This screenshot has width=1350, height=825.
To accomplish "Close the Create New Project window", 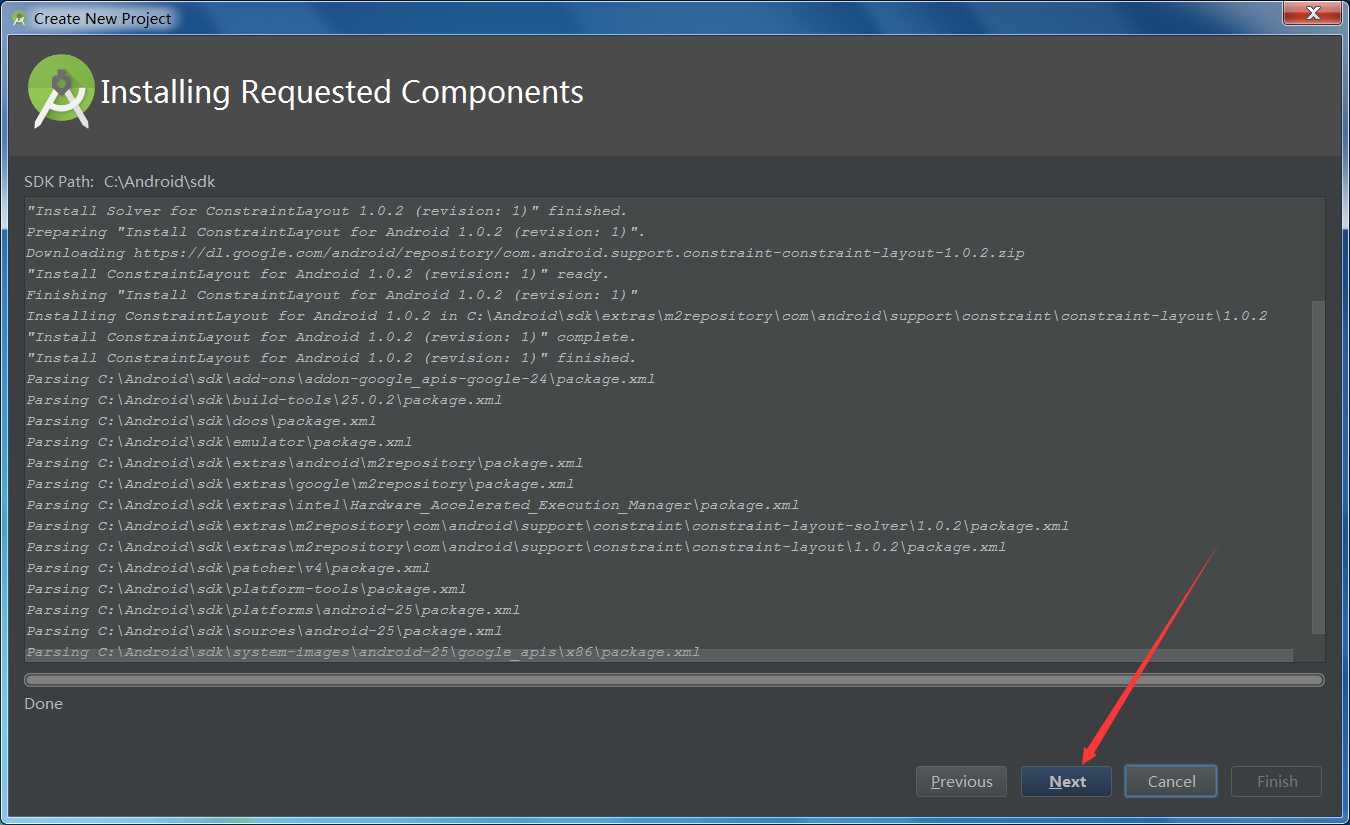I will [1314, 13].
